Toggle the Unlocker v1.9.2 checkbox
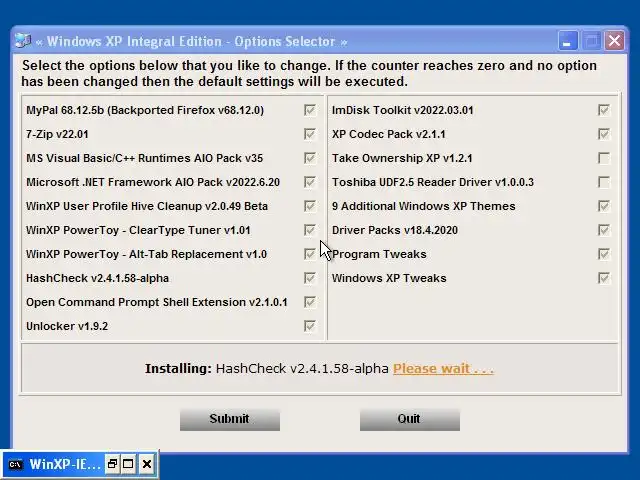640x480 pixels. (x=310, y=326)
